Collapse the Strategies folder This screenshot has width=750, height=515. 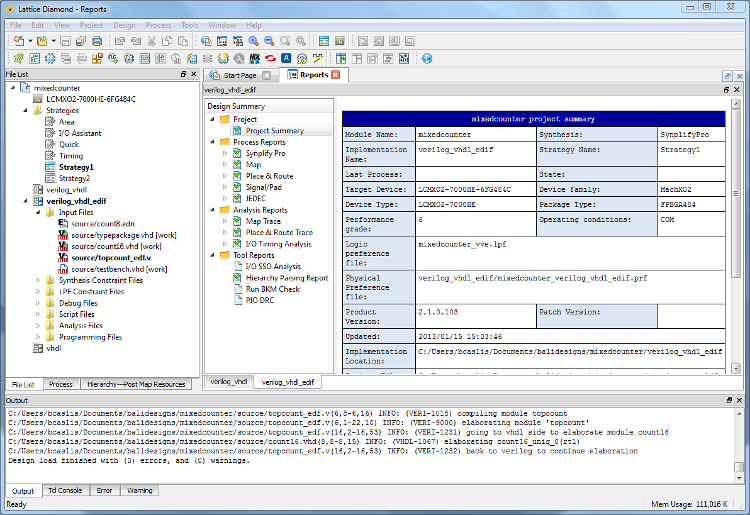coord(25,111)
